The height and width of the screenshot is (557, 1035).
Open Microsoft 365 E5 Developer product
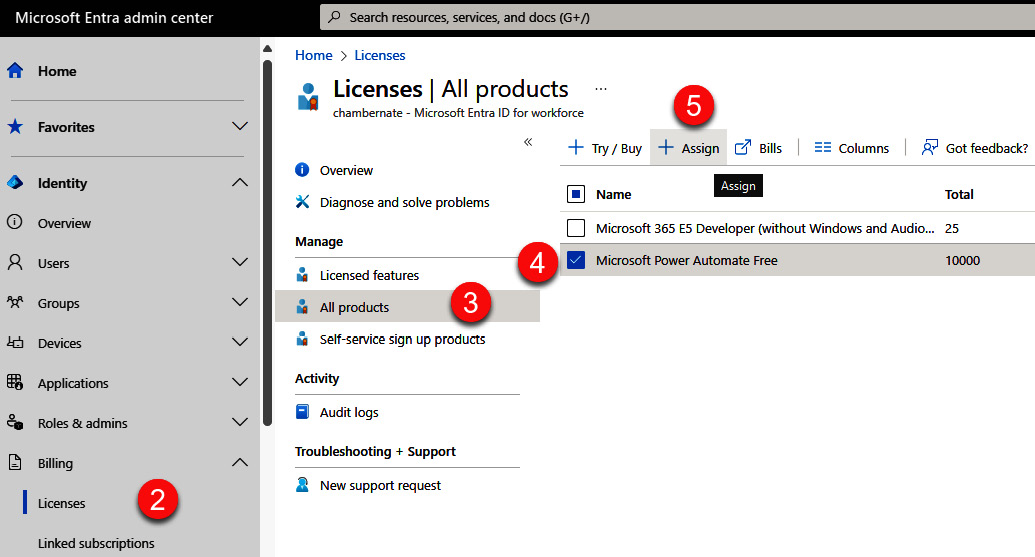coord(765,228)
